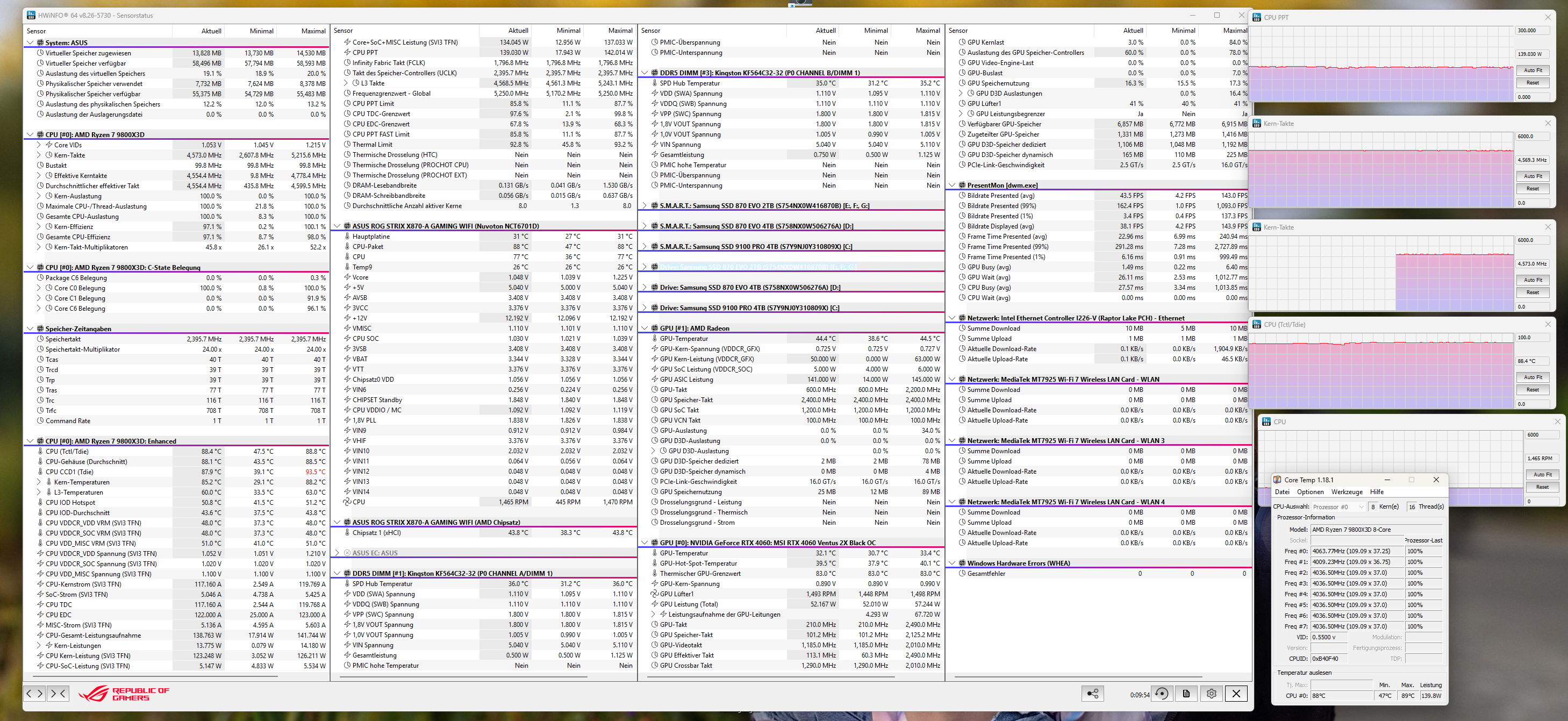Viewport: 1568px width, 721px height.
Task: Open HWiNFO sensor settings gear
Action: [1211, 694]
